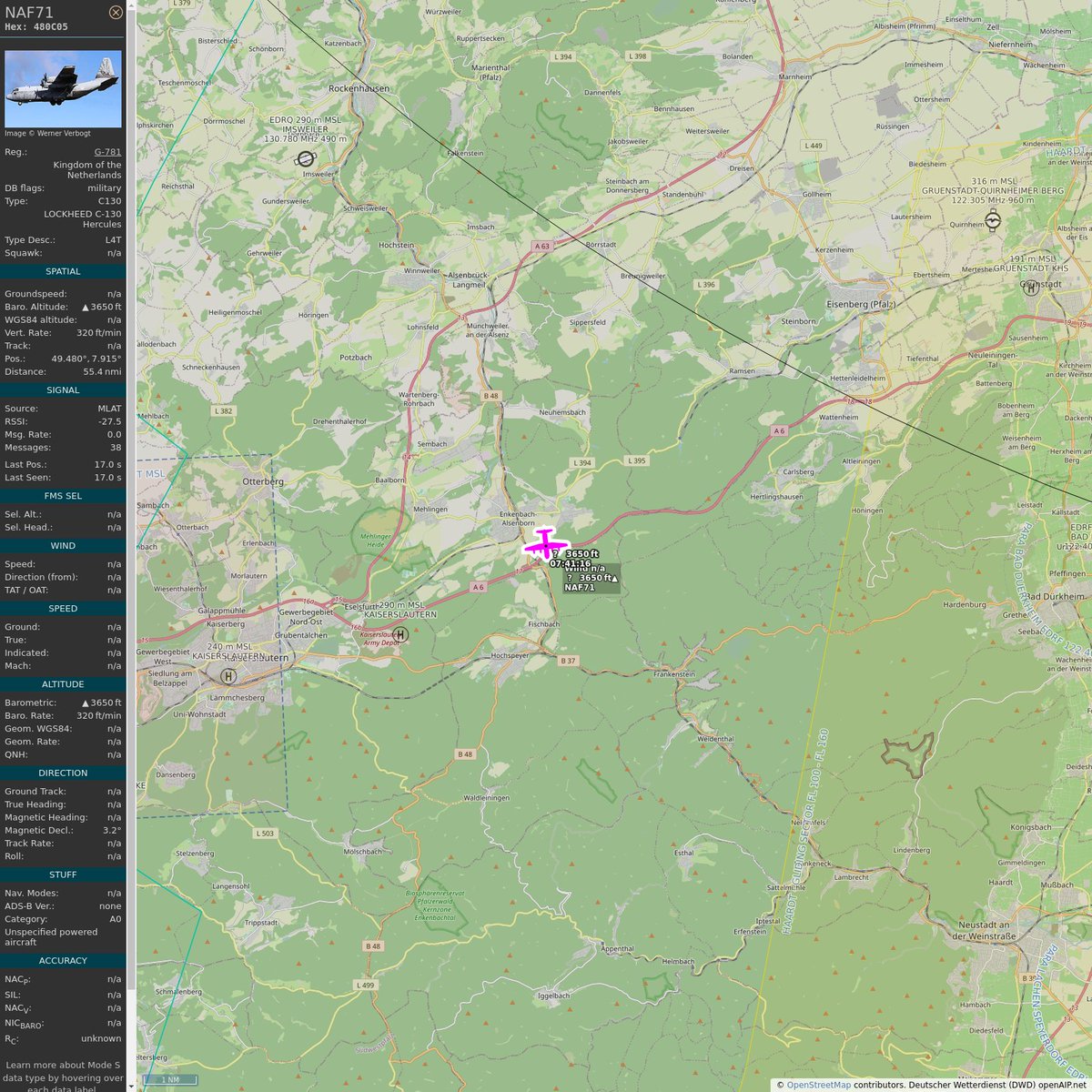Click the sidebar scroll-down arrow

[x=131, y=1086]
